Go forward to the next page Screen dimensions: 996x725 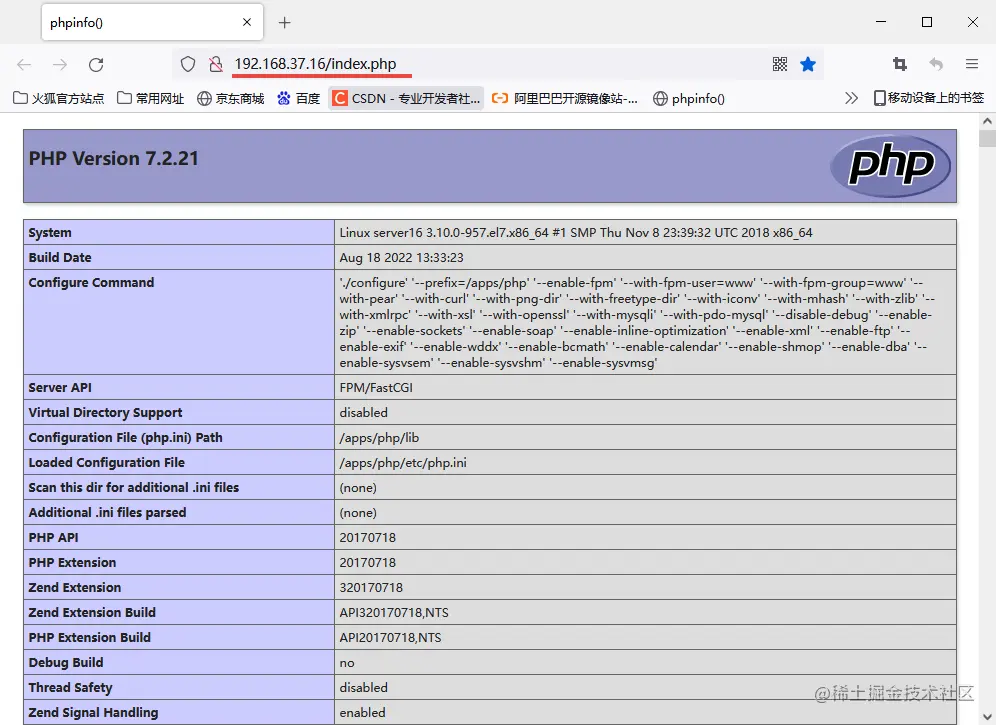coord(60,64)
